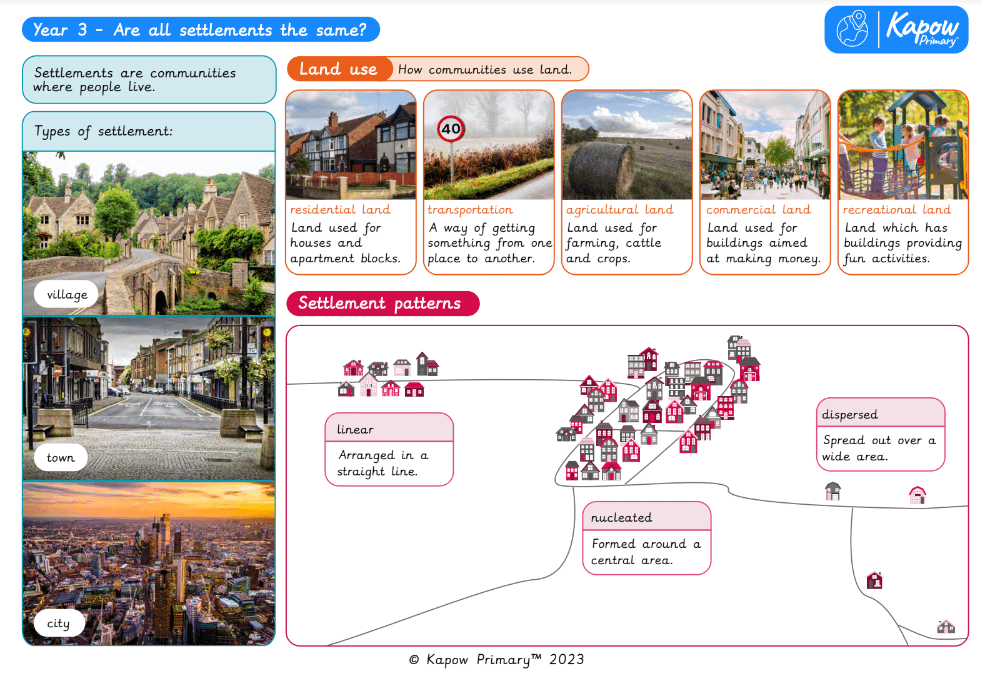Click the residential land houses image
This screenshot has width=981, height=674.
coord(351,145)
